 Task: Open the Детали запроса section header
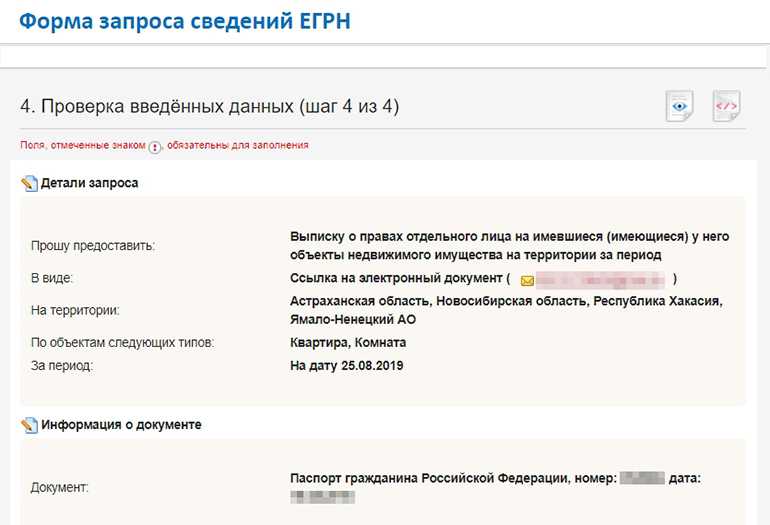point(89,184)
